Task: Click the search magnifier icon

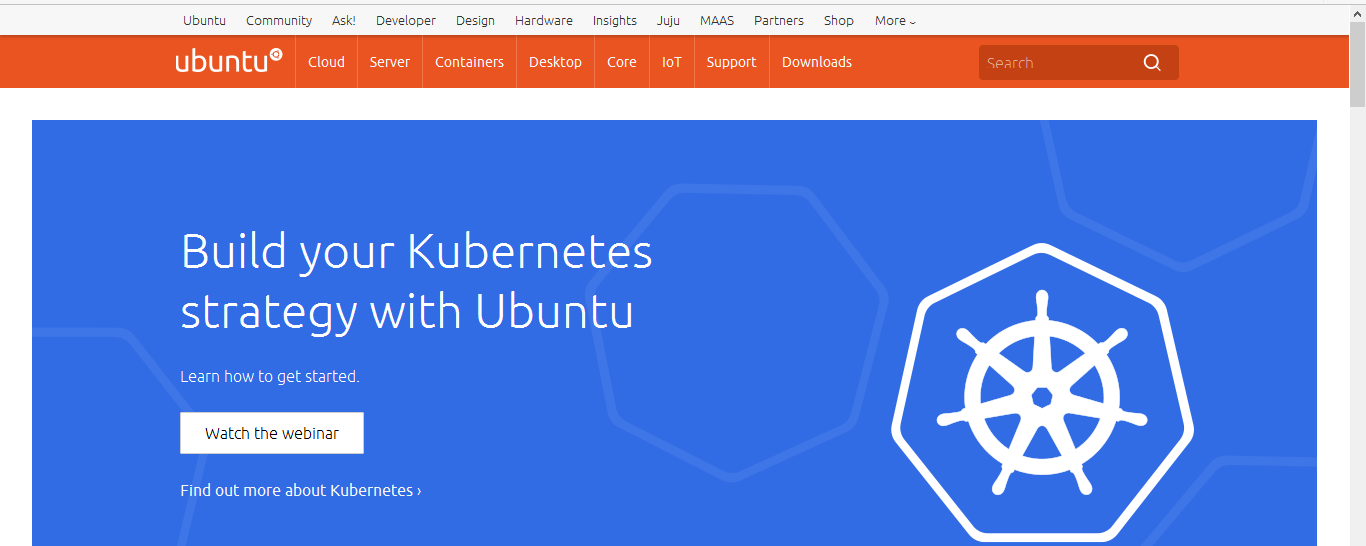Action: [1152, 62]
